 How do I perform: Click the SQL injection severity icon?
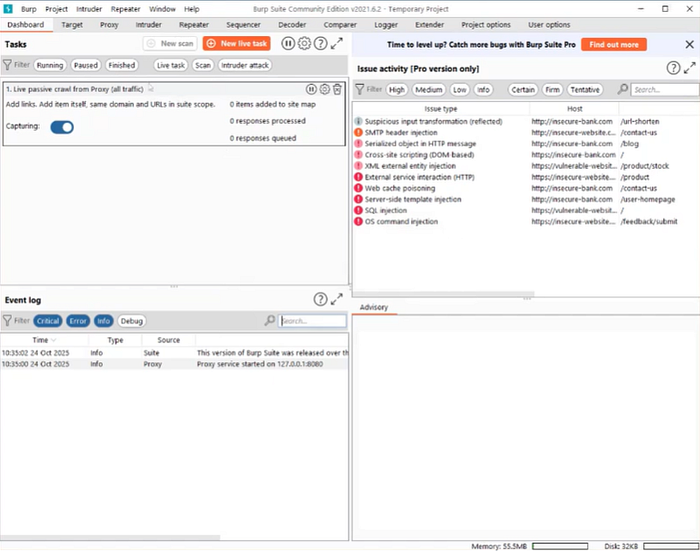click(x=358, y=210)
